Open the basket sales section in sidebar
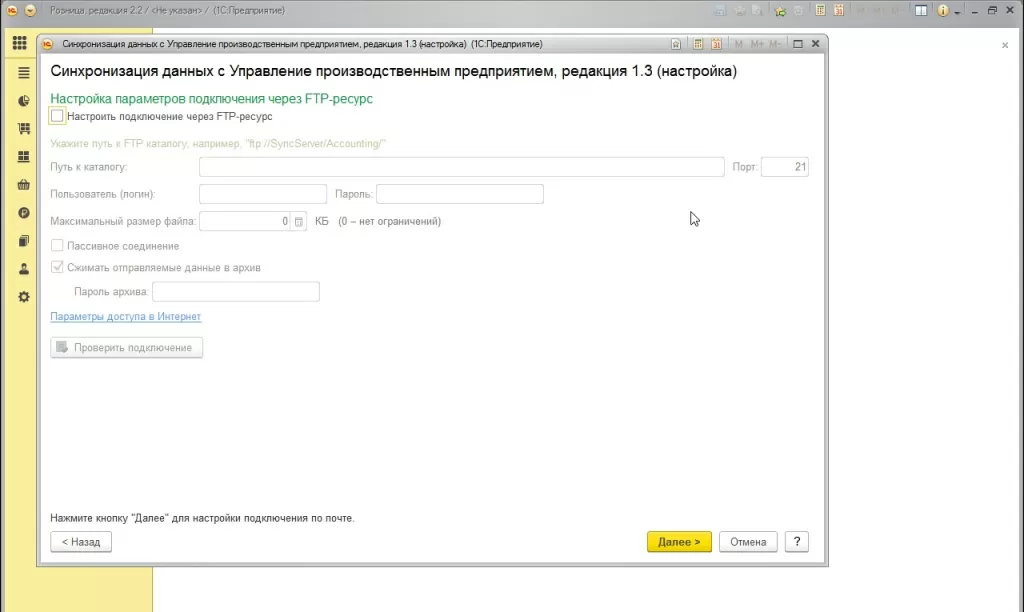The width and height of the screenshot is (1024, 612). pos(24,185)
